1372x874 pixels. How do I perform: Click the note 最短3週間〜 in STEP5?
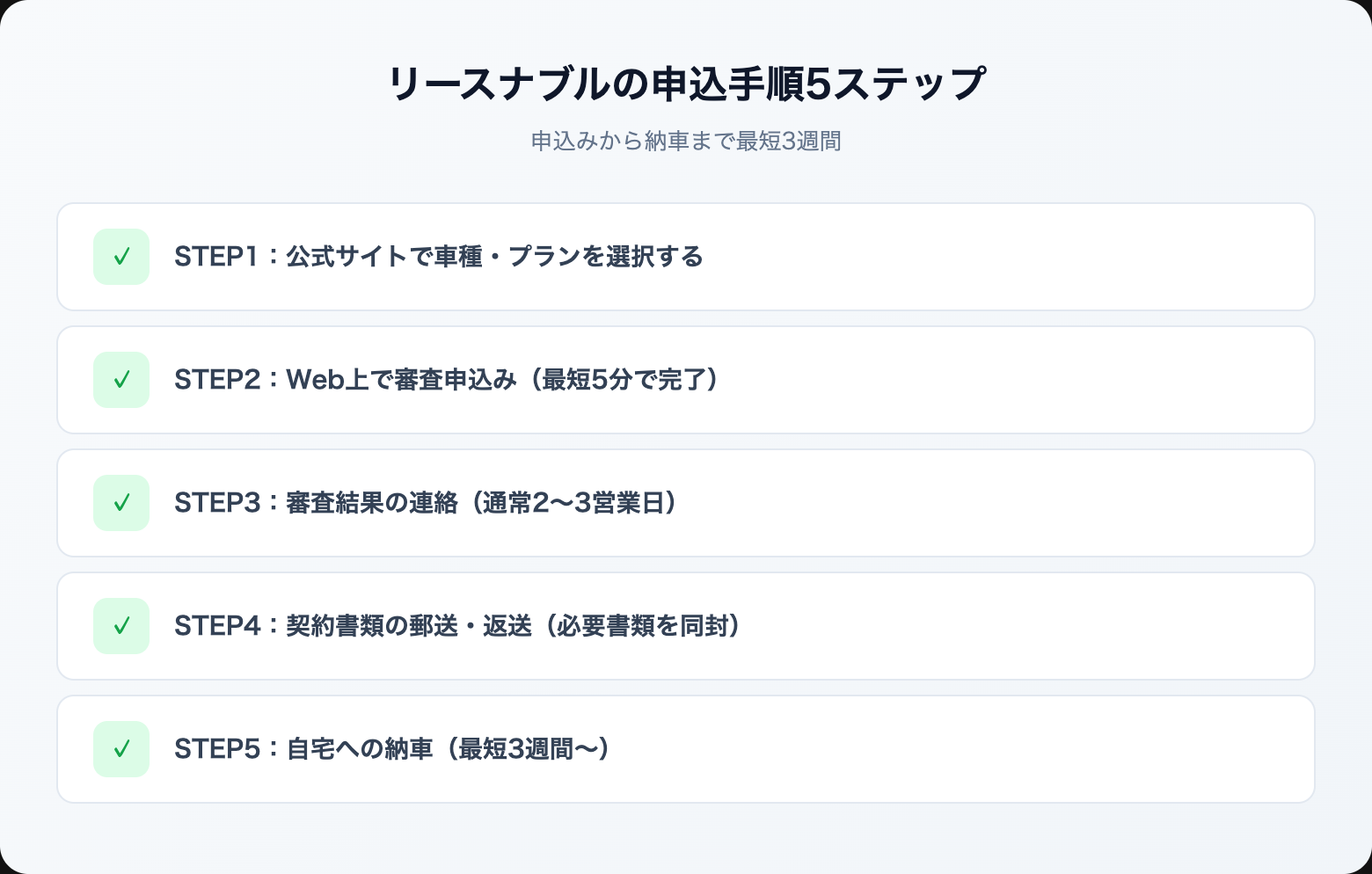(x=528, y=749)
